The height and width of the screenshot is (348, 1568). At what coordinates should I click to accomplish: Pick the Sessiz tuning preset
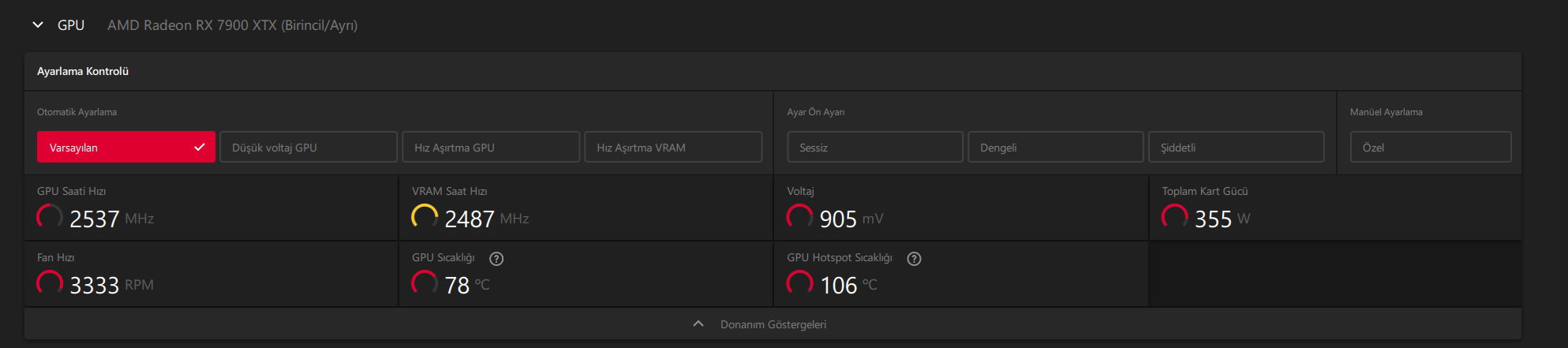coord(875,147)
